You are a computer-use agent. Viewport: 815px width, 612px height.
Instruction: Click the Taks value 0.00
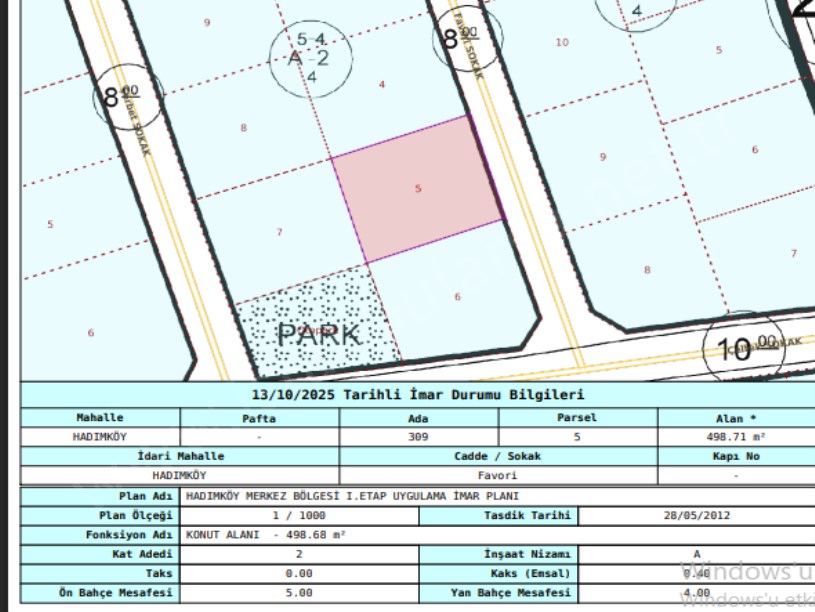(x=298, y=573)
